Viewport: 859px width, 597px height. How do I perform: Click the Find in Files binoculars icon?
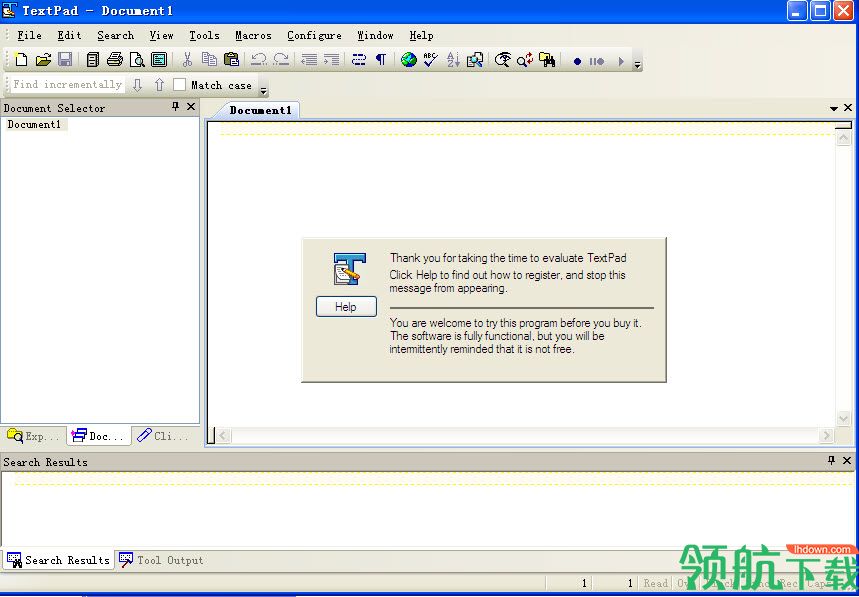[x=547, y=60]
